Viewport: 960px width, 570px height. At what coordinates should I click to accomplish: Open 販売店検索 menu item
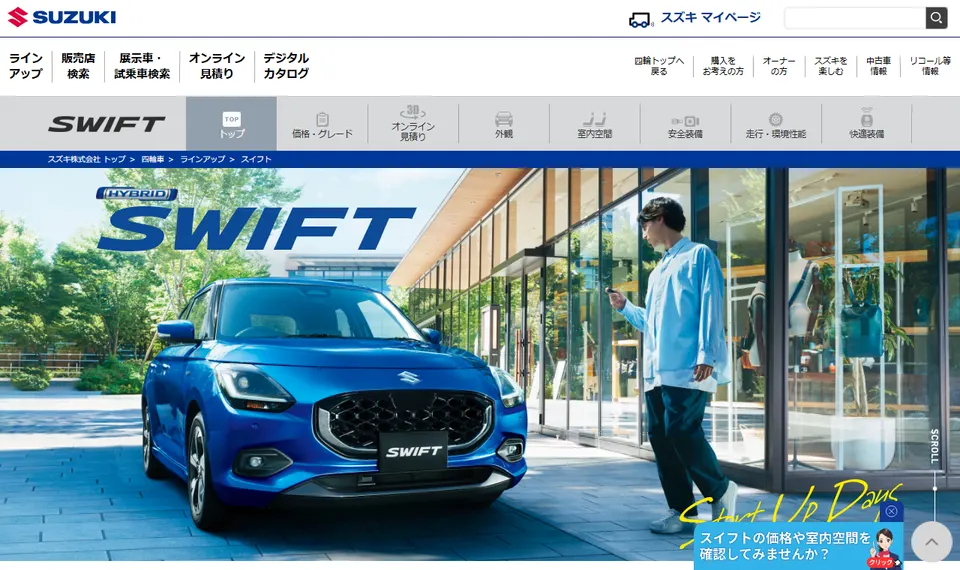[x=78, y=66]
